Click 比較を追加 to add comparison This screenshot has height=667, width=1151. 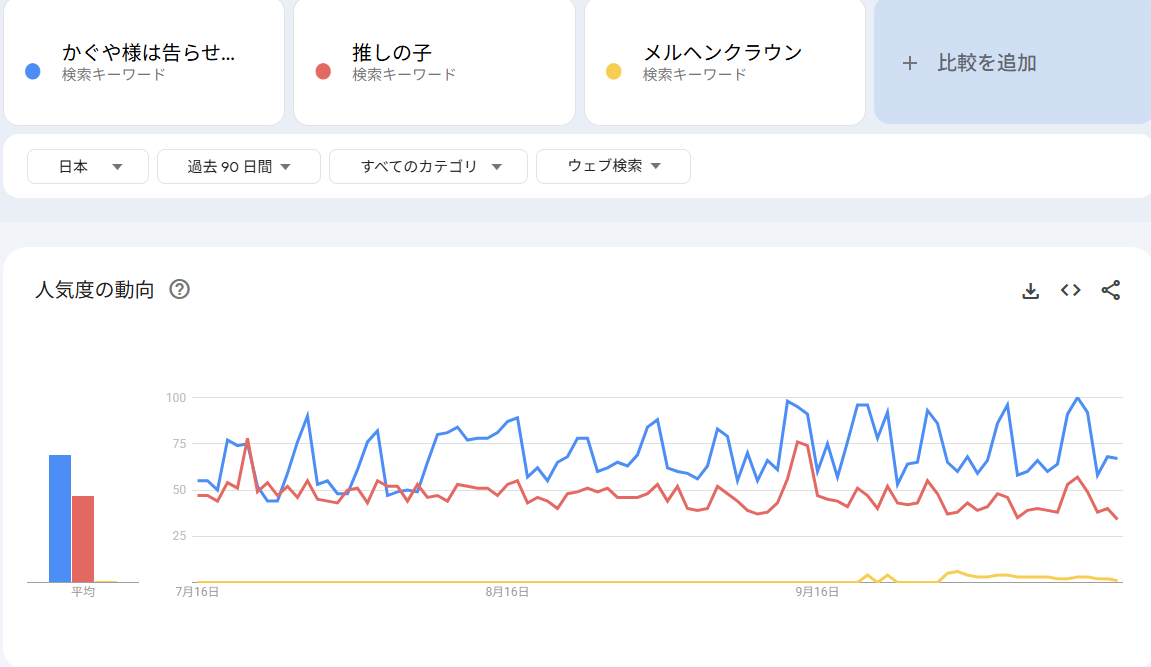point(986,63)
